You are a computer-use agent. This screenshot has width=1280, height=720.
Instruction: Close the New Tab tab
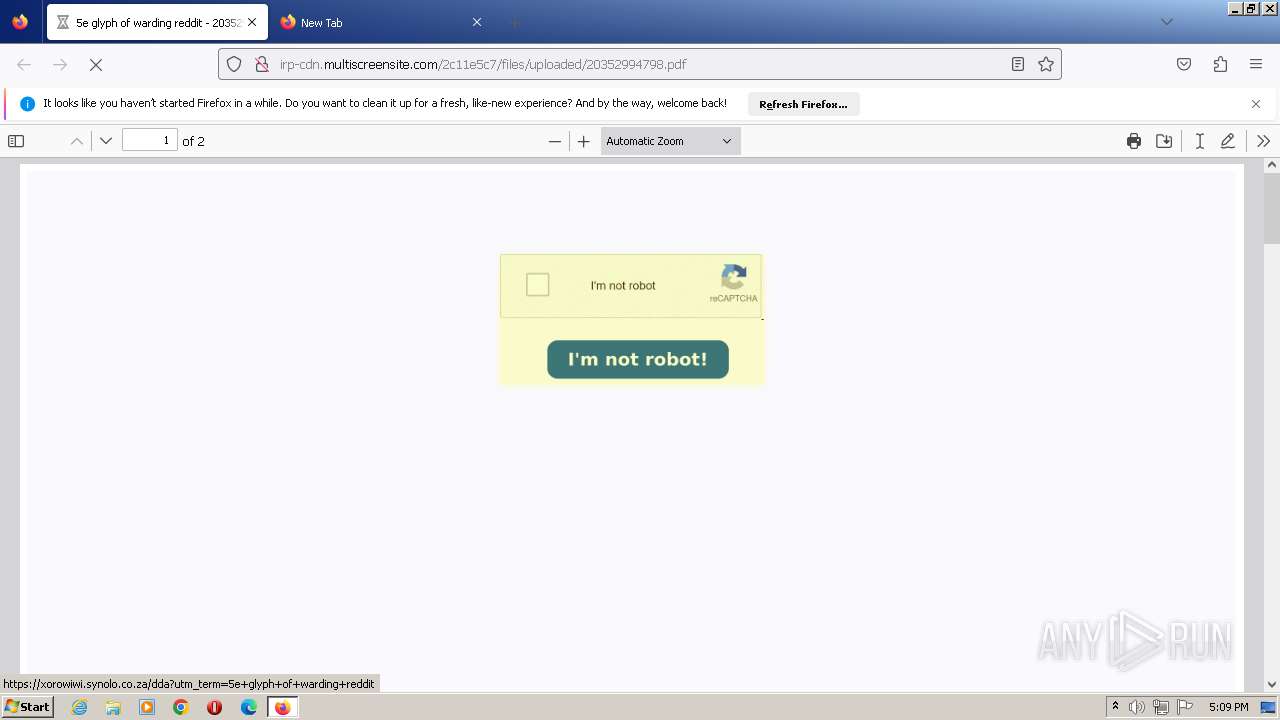[x=477, y=22]
